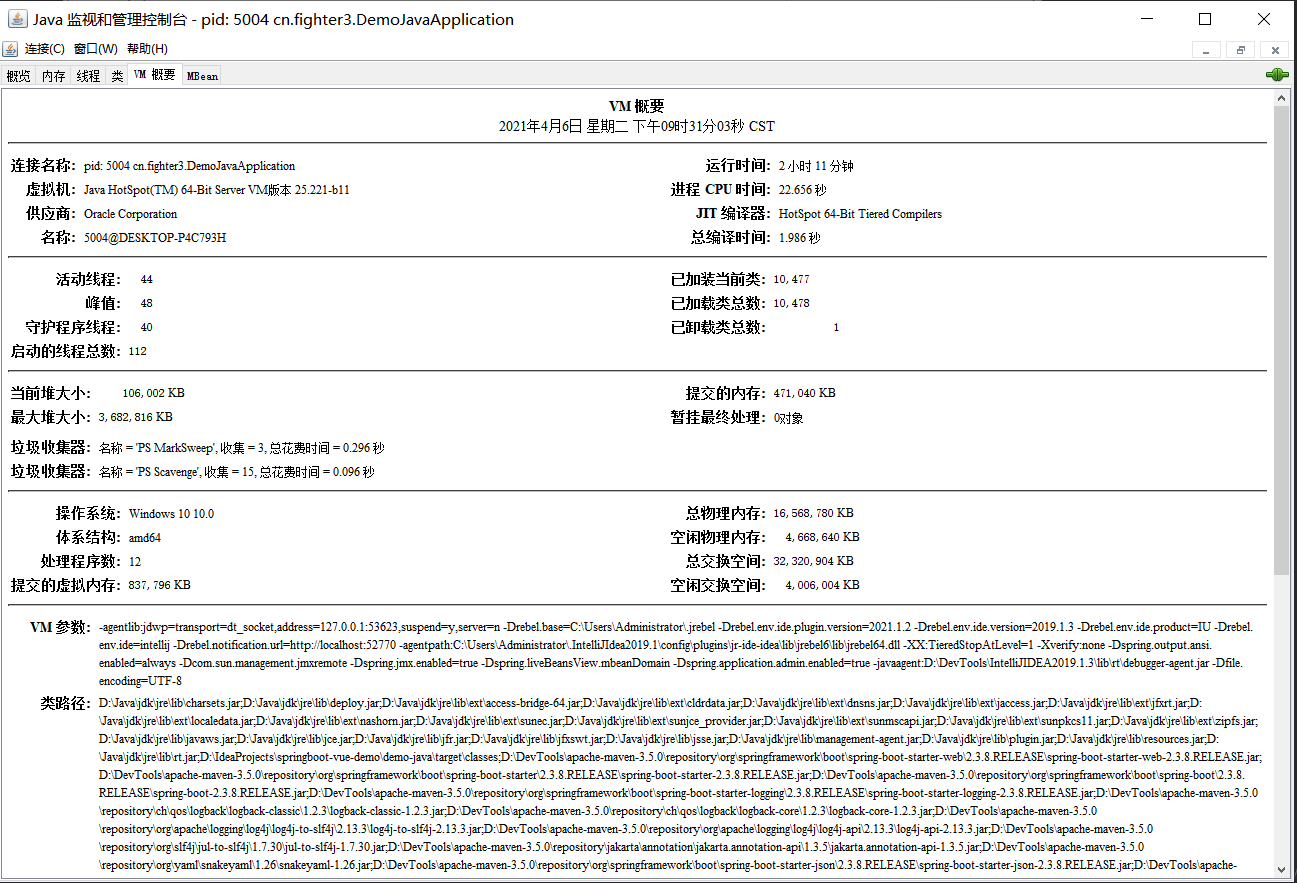Viewport: 1297px width, 883px height.
Task: Click the live threads value 44
Action: 147,280
